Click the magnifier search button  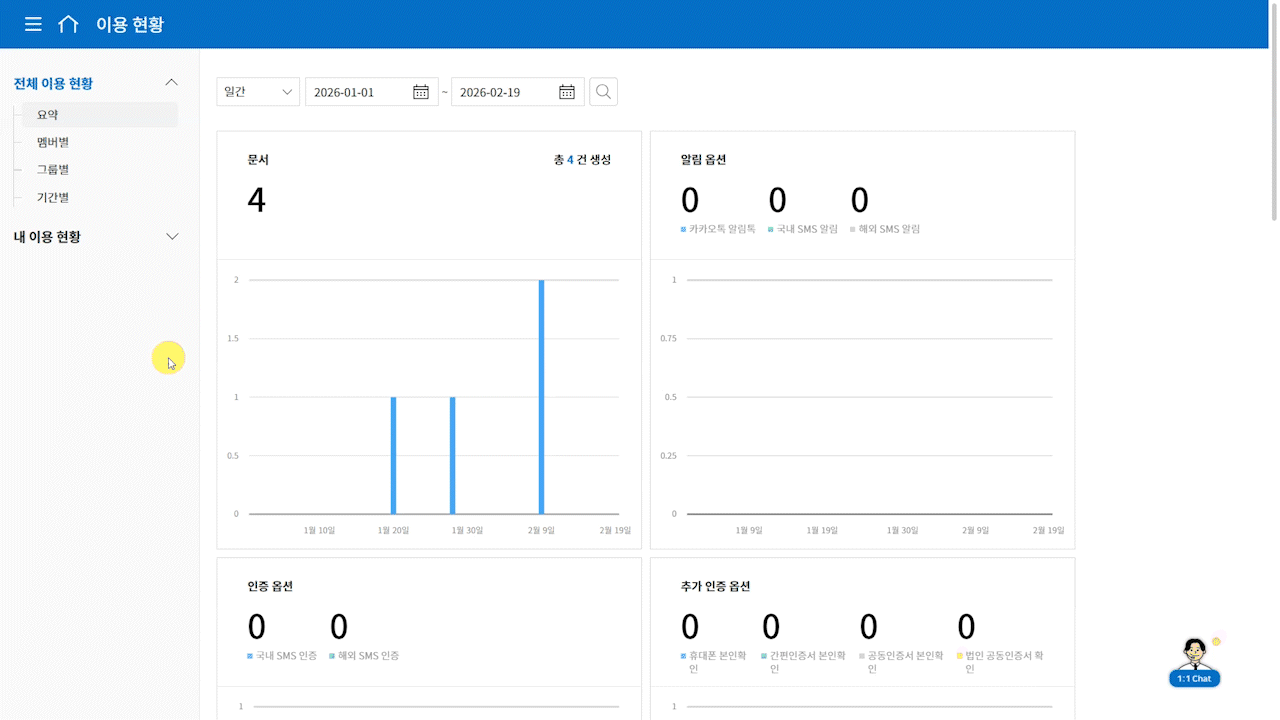pos(603,92)
